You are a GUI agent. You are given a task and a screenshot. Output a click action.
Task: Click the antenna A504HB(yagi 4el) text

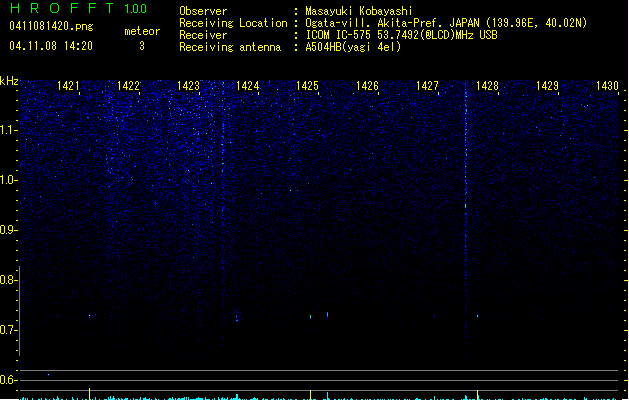(x=353, y=47)
